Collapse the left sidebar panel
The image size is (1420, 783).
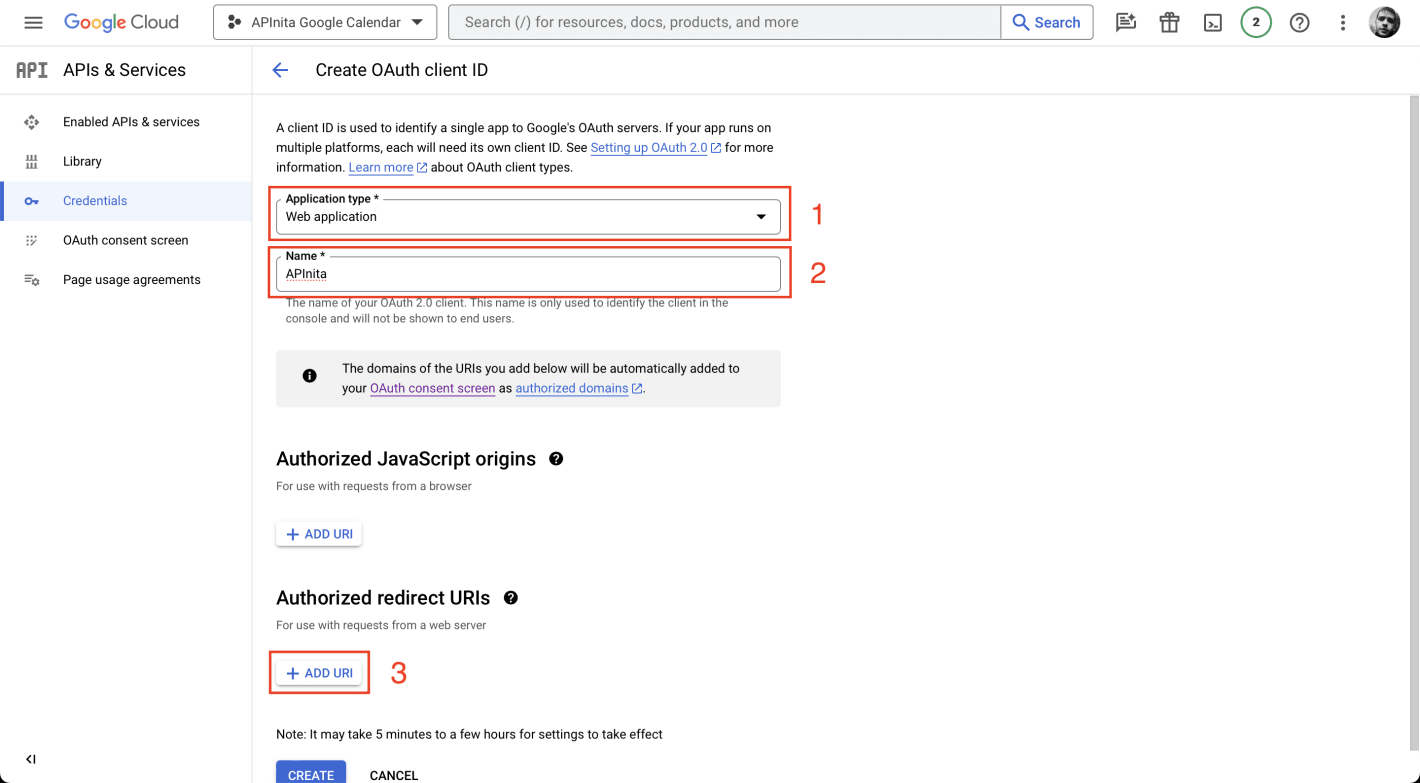click(30, 759)
